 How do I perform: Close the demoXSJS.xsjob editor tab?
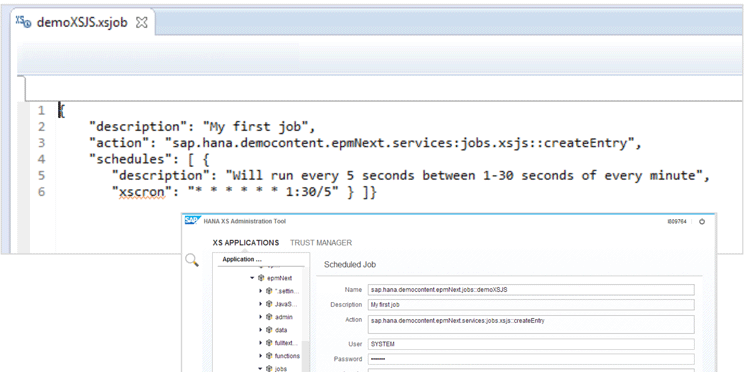[x=142, y=23]
